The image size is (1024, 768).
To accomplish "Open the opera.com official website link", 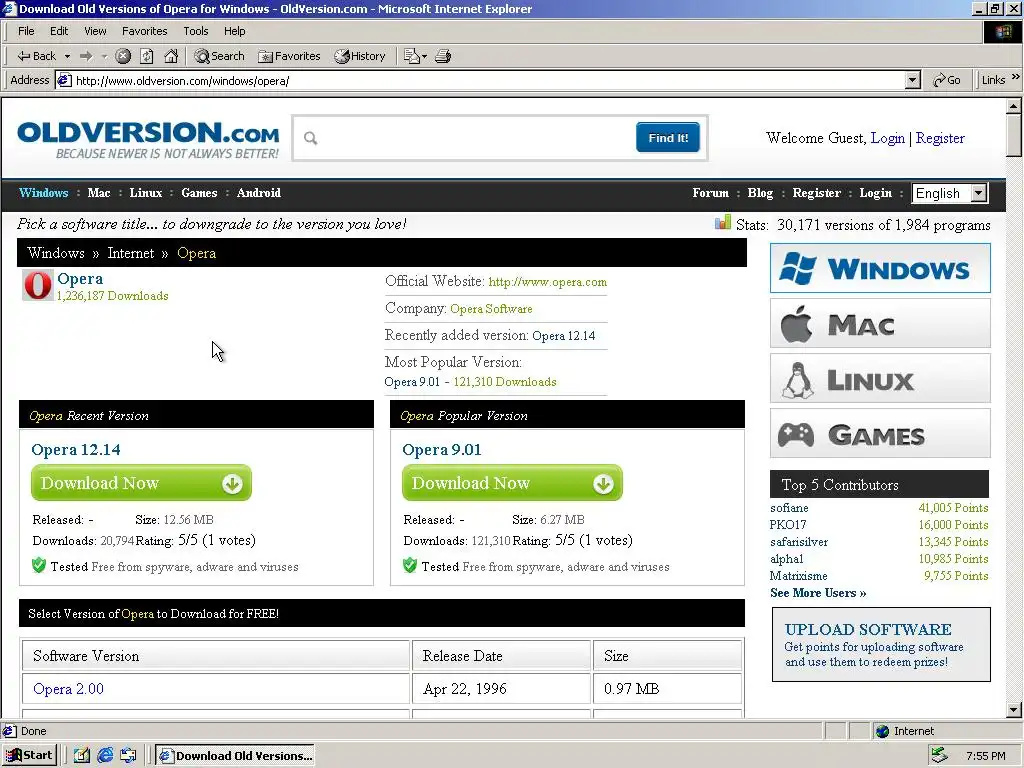I will tap(547, 282).
